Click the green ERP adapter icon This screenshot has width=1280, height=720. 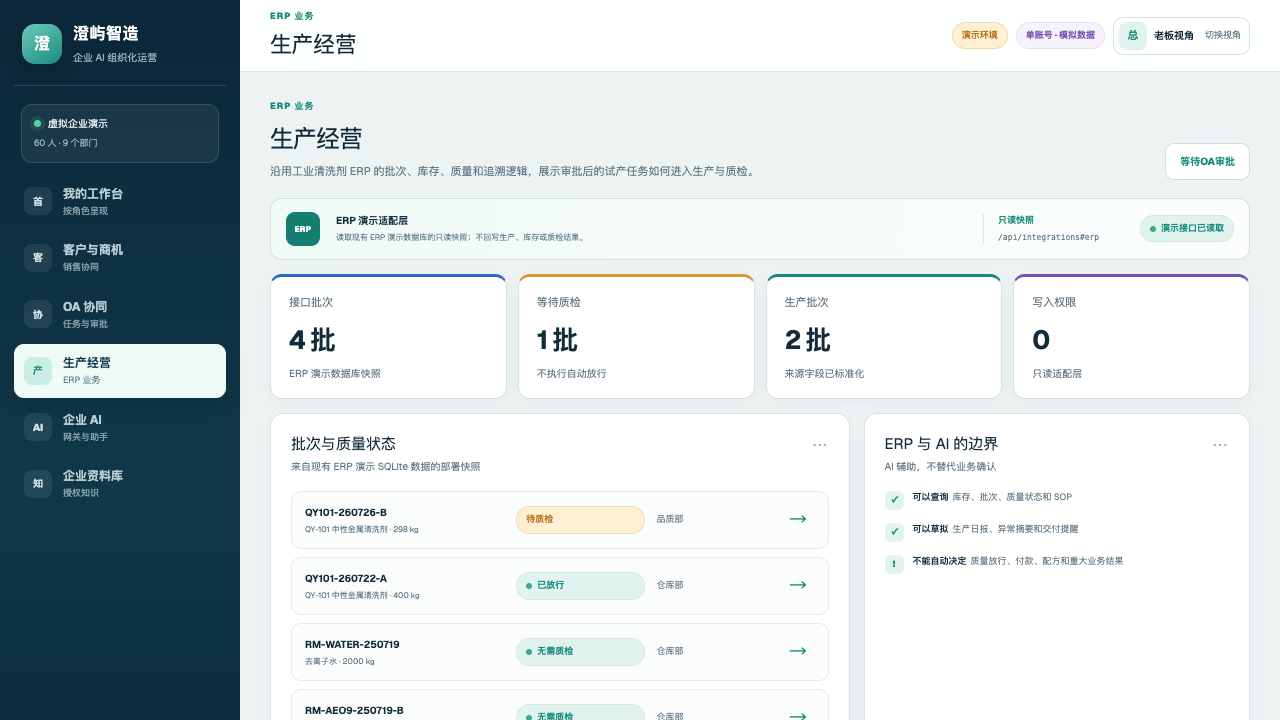click(x=303, y=229)
